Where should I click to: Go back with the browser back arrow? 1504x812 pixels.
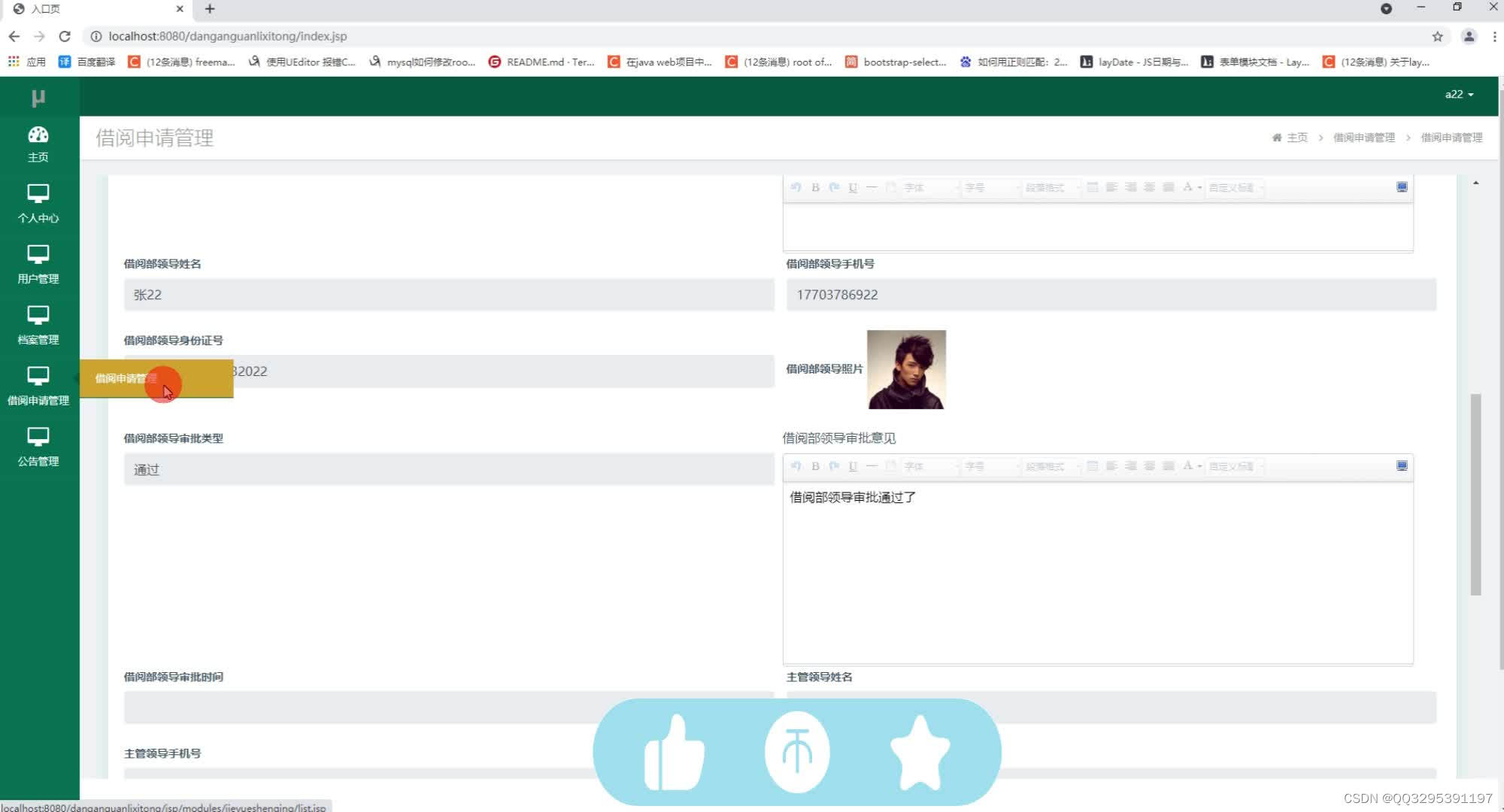click(14, 36)
